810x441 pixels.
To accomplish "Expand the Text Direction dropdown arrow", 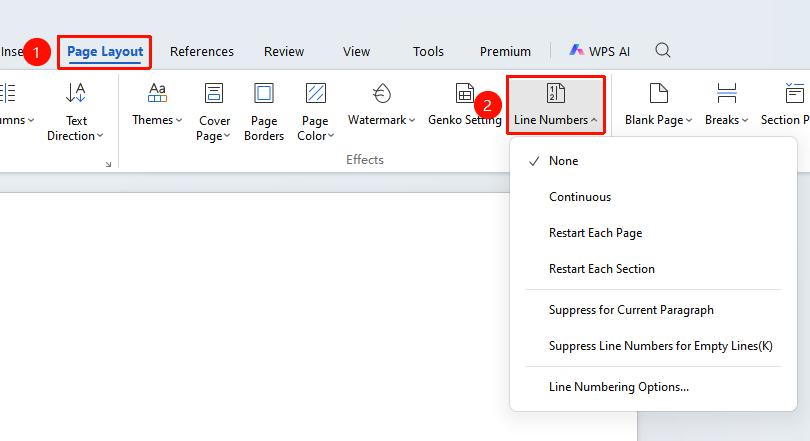I will coord(100,136).
